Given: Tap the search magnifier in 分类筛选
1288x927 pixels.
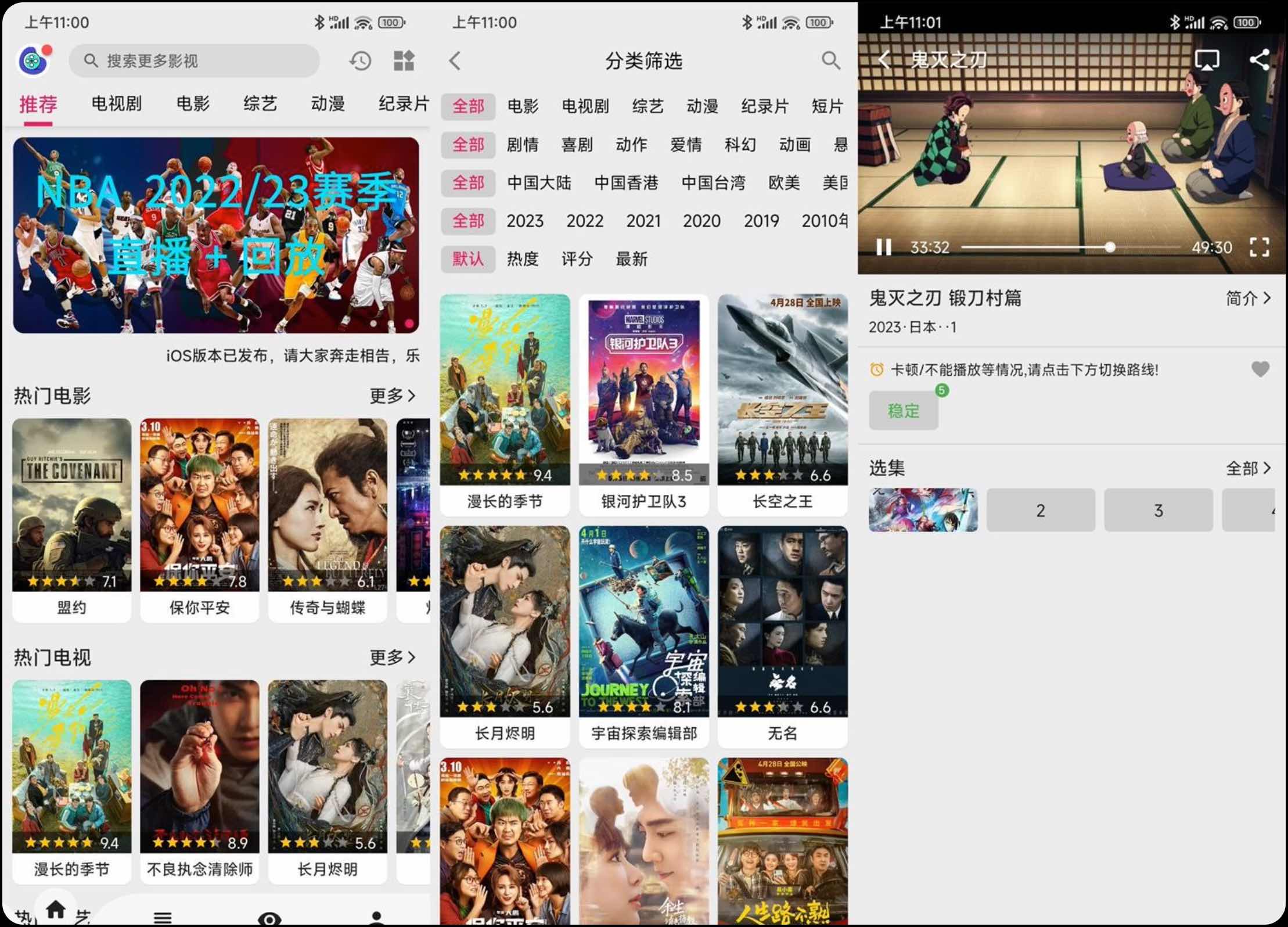Looking at the screenshot, I should [x=831, y=60].
